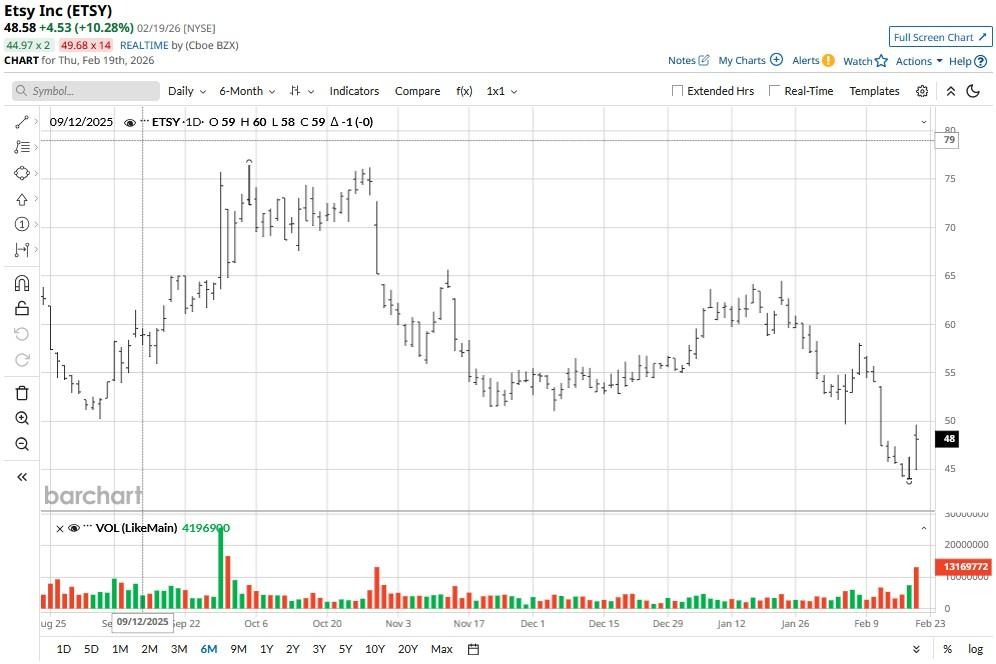Image resolution: width=996 pixels, height=664 pixels.
Task: Open Compare menu
Action: coord(417,91)
